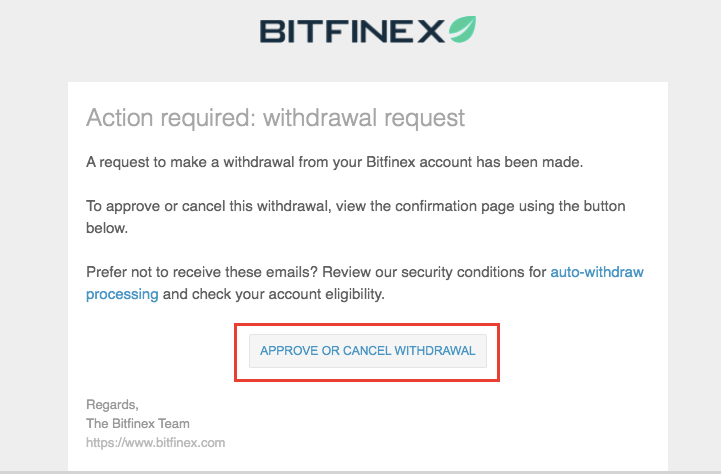Click the red highlight border around the button
721x474 pixels.
pos(367,325)
